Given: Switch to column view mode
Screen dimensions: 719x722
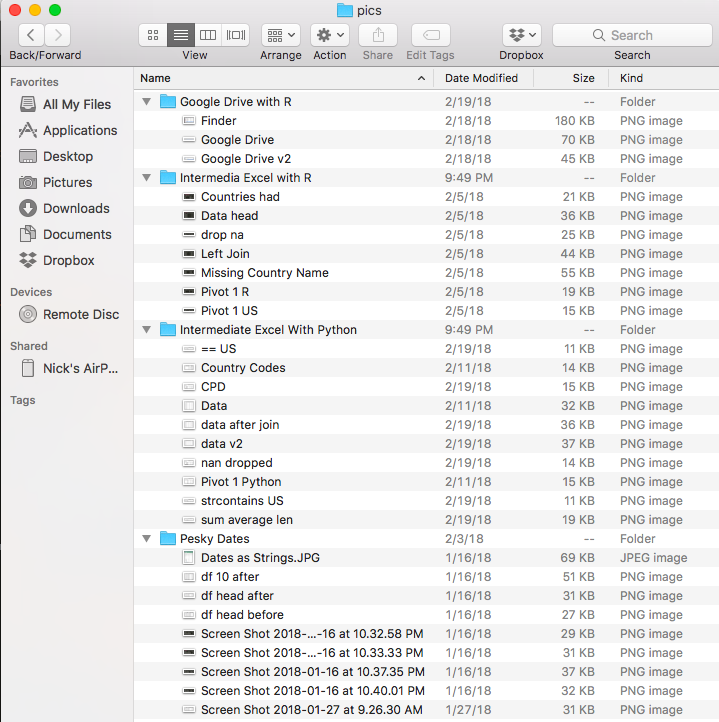Looking at the screenshot, I should (x=208, y=35).
